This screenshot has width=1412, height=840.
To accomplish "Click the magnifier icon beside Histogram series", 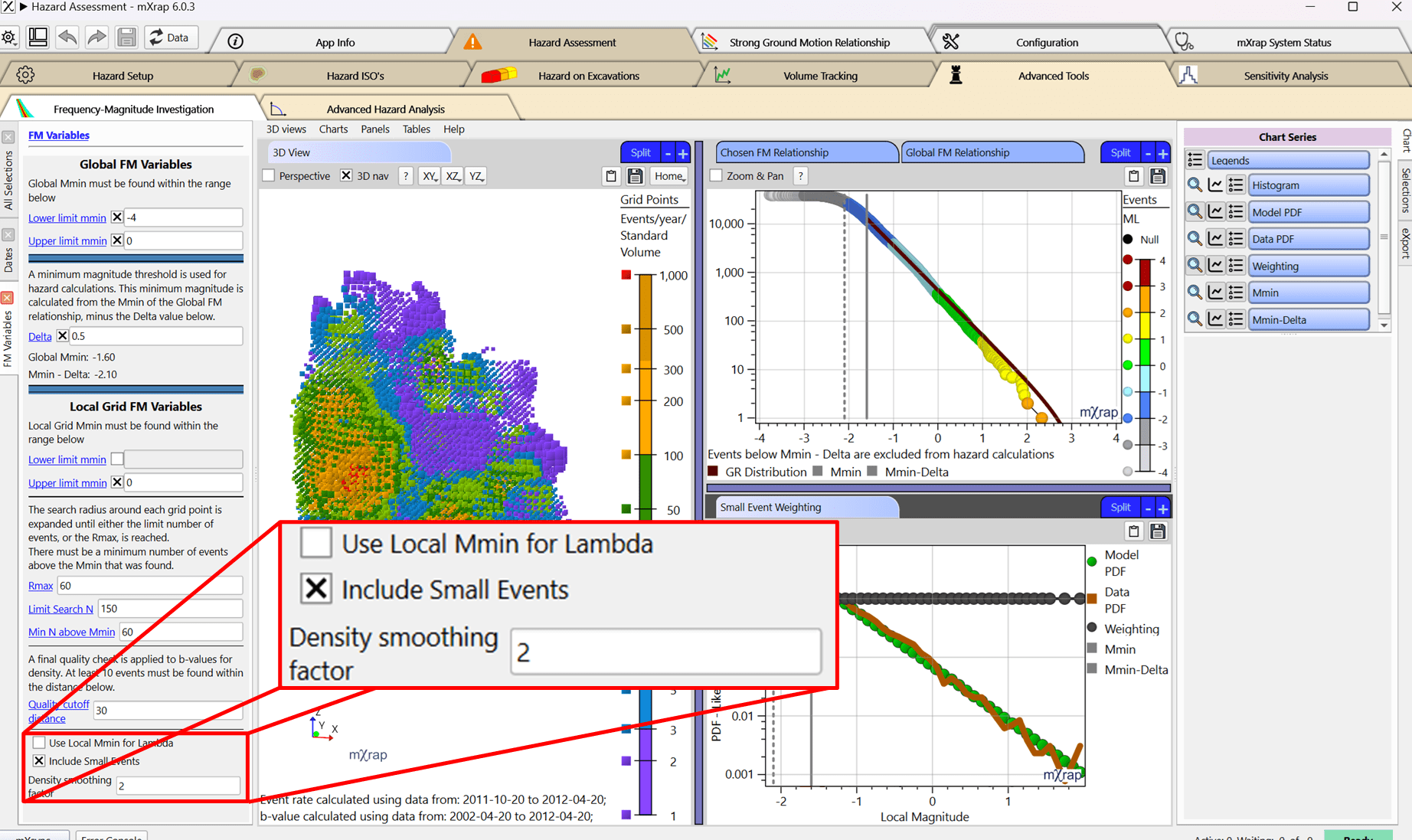I will click(x=1195, y=185).
